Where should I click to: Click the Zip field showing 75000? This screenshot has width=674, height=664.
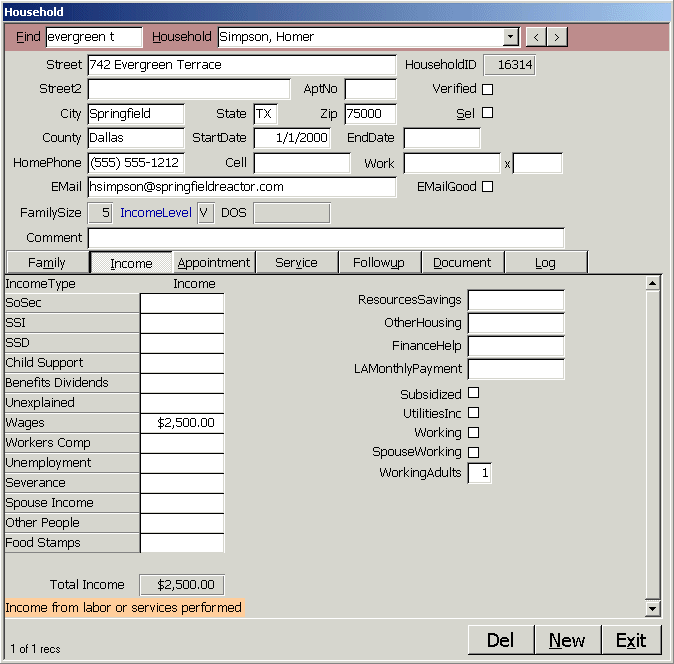point(370,114)
